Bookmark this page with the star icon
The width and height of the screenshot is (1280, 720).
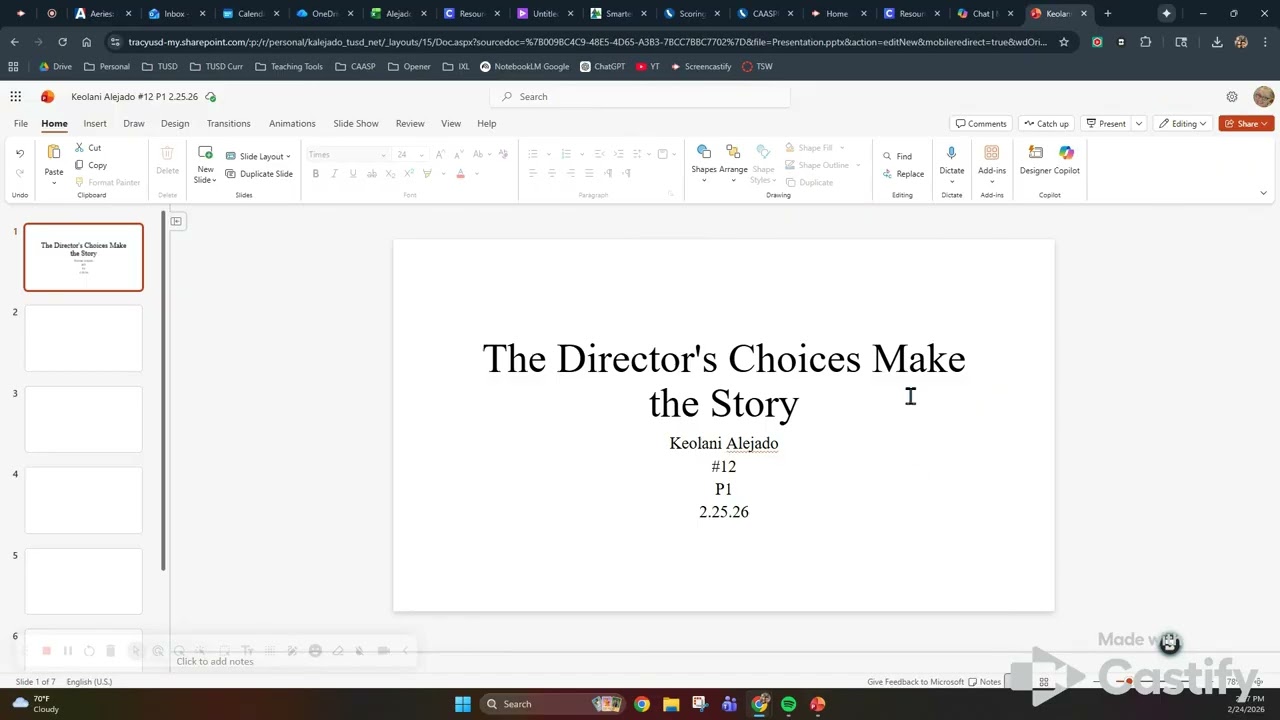tap(1064, 42)
